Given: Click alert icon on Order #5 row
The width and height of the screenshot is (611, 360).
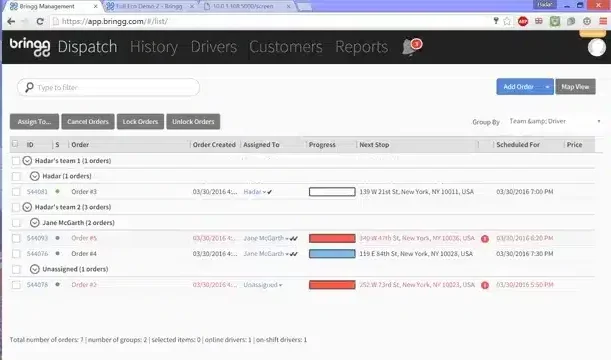Looking at the screenshot, I should coord(485,239).
